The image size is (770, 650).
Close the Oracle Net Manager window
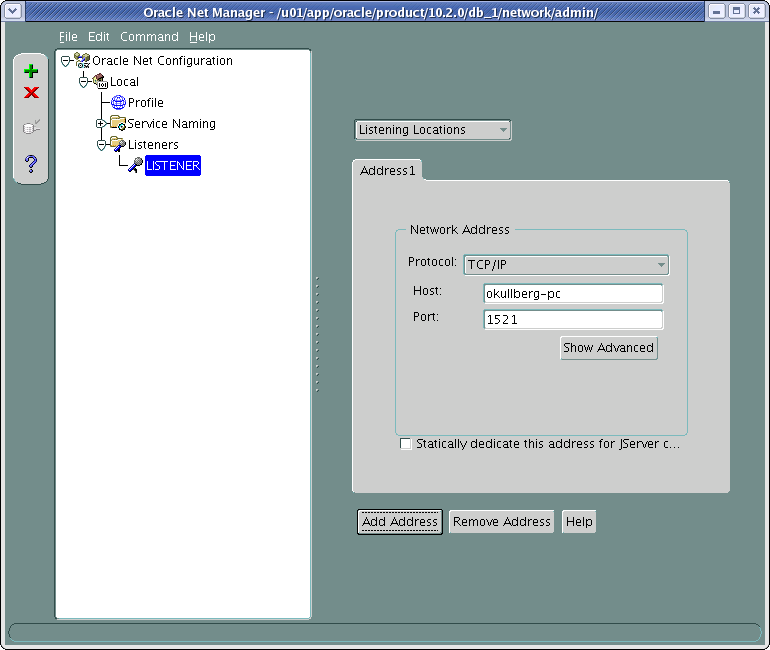(757, 11)
